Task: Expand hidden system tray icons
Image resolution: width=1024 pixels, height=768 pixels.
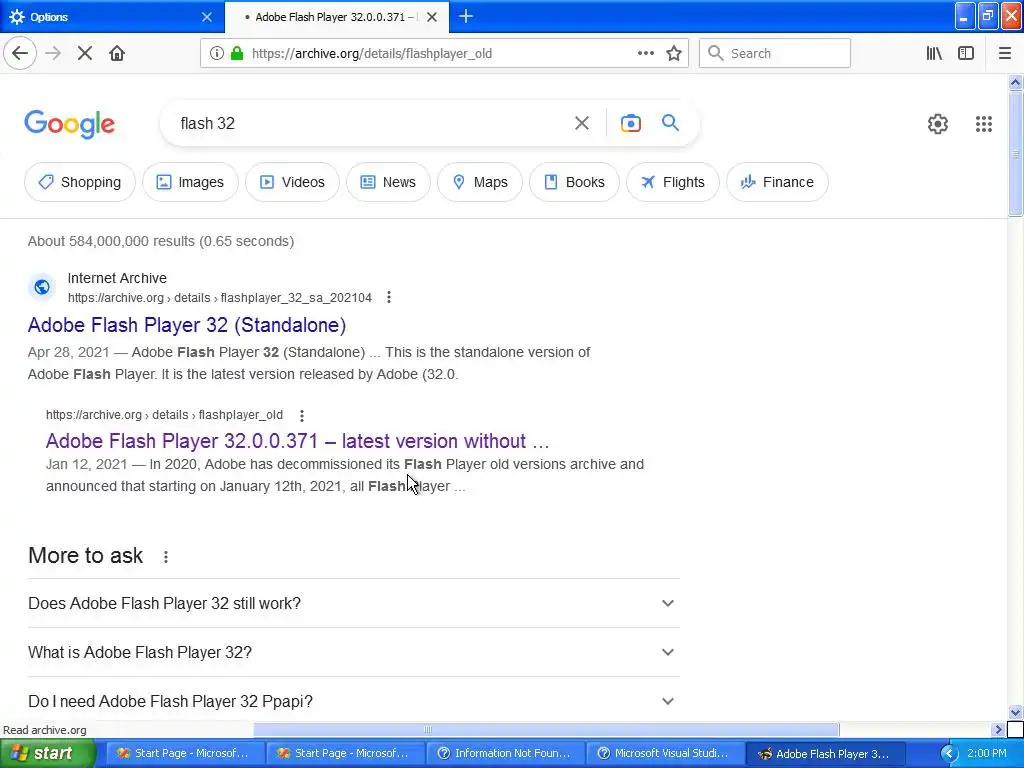Action: (x=949, y=754)
